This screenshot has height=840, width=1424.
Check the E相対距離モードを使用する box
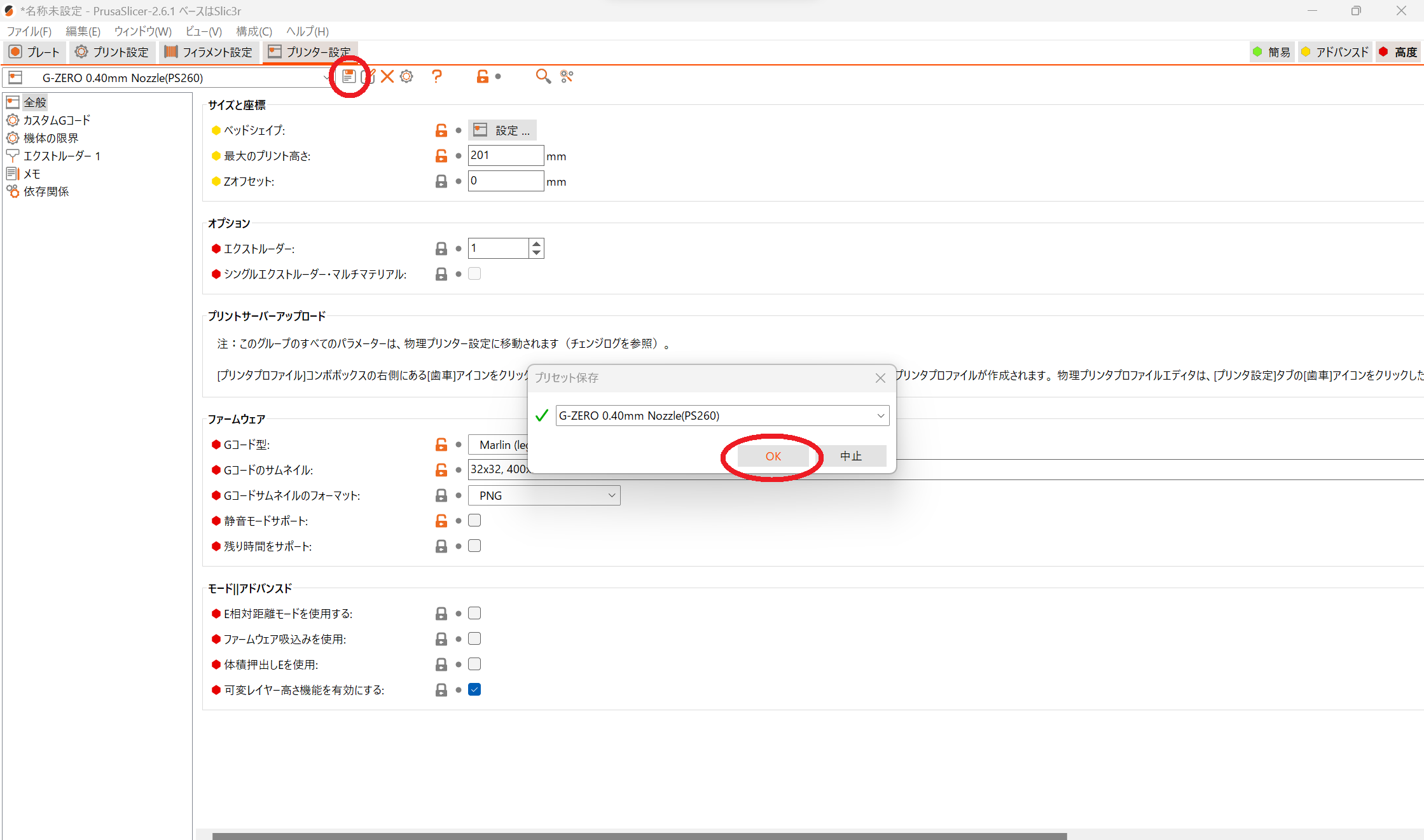coord(474,613)
